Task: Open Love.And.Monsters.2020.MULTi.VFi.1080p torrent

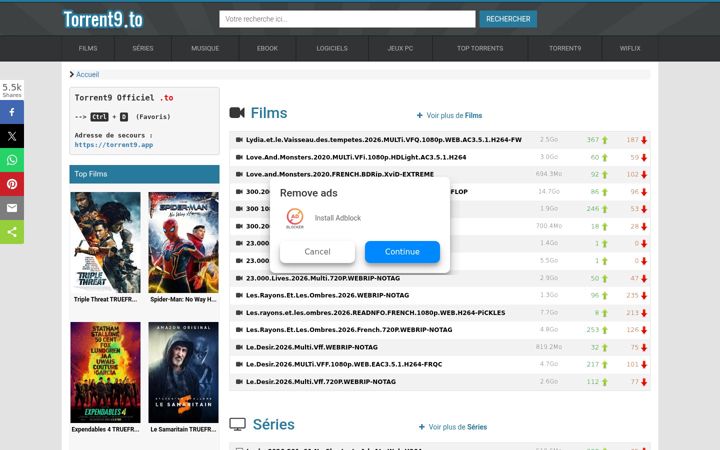Action: tap(356, 157)
